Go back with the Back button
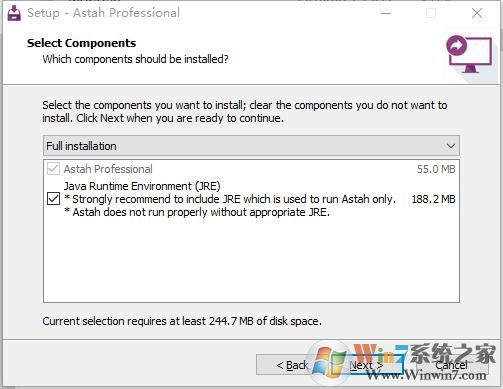The image size is (503, 389). point(292,365)
